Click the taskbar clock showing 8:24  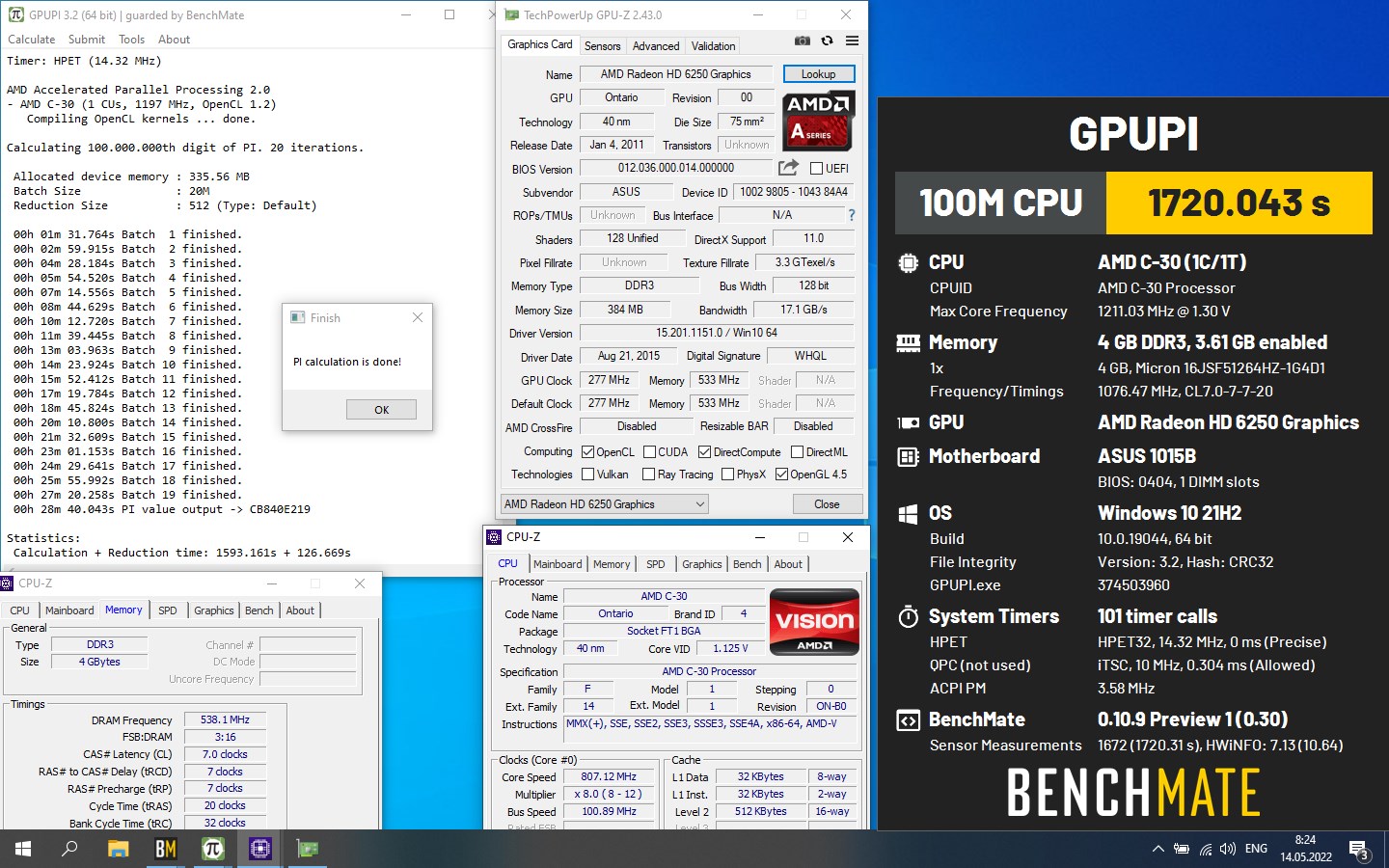point(1306,849)
